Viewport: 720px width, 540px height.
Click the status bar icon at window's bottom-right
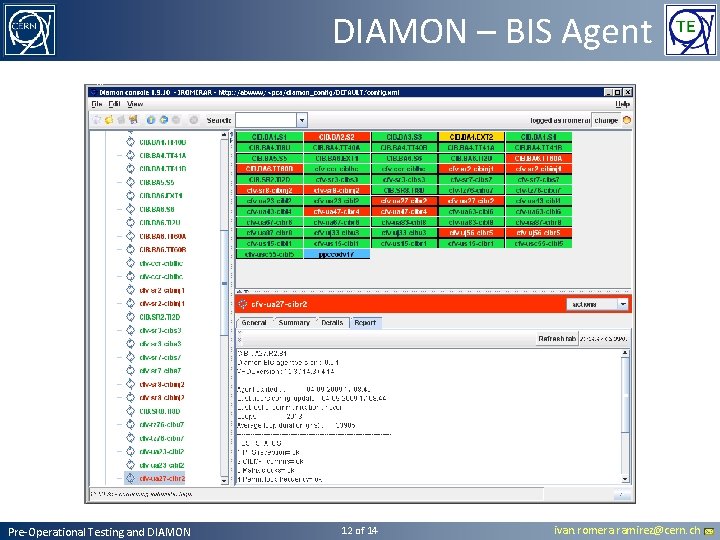pyautogui.click(x=622, y=494)
